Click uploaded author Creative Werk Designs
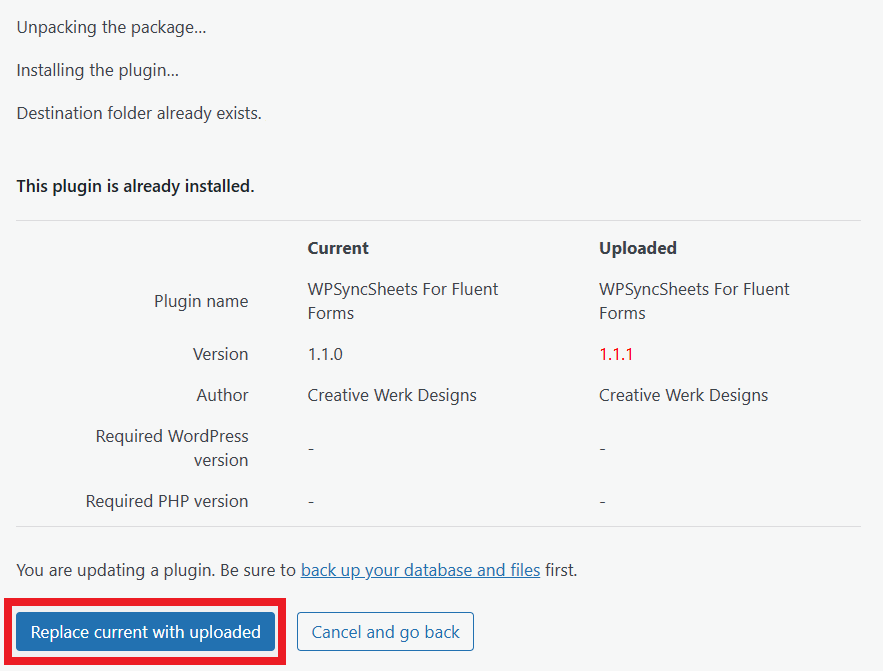 tap(683, 395)
